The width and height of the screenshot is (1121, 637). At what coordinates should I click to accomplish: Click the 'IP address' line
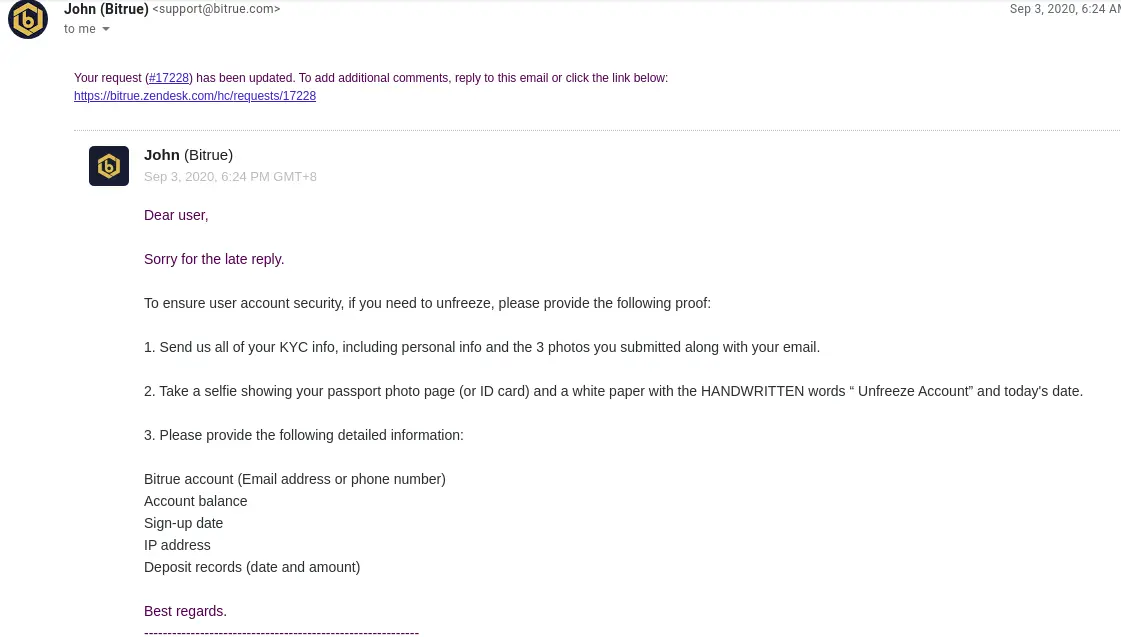pos(177,545)
